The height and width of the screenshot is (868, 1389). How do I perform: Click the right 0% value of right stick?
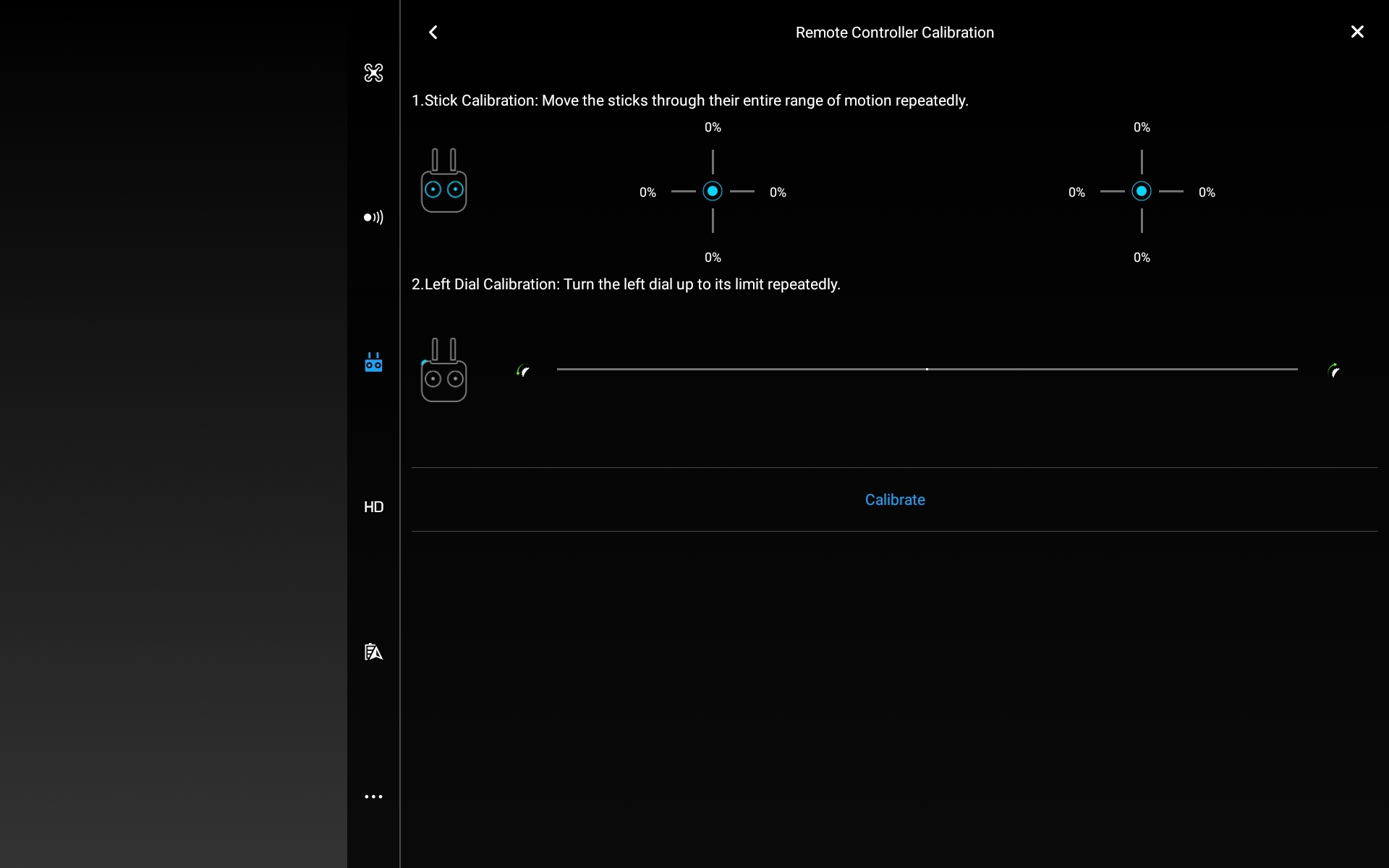[1207, 192]
